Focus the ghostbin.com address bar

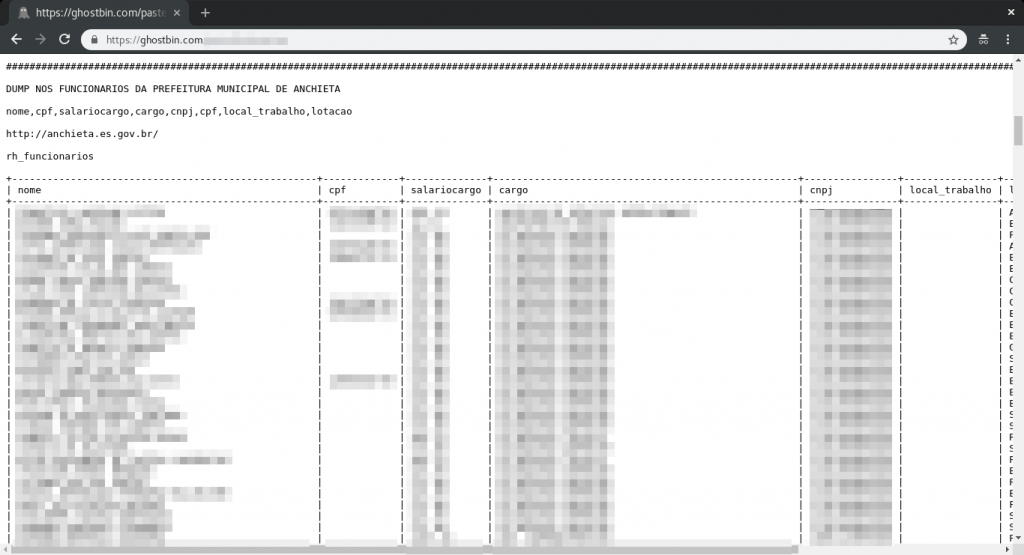click(522, 40)
